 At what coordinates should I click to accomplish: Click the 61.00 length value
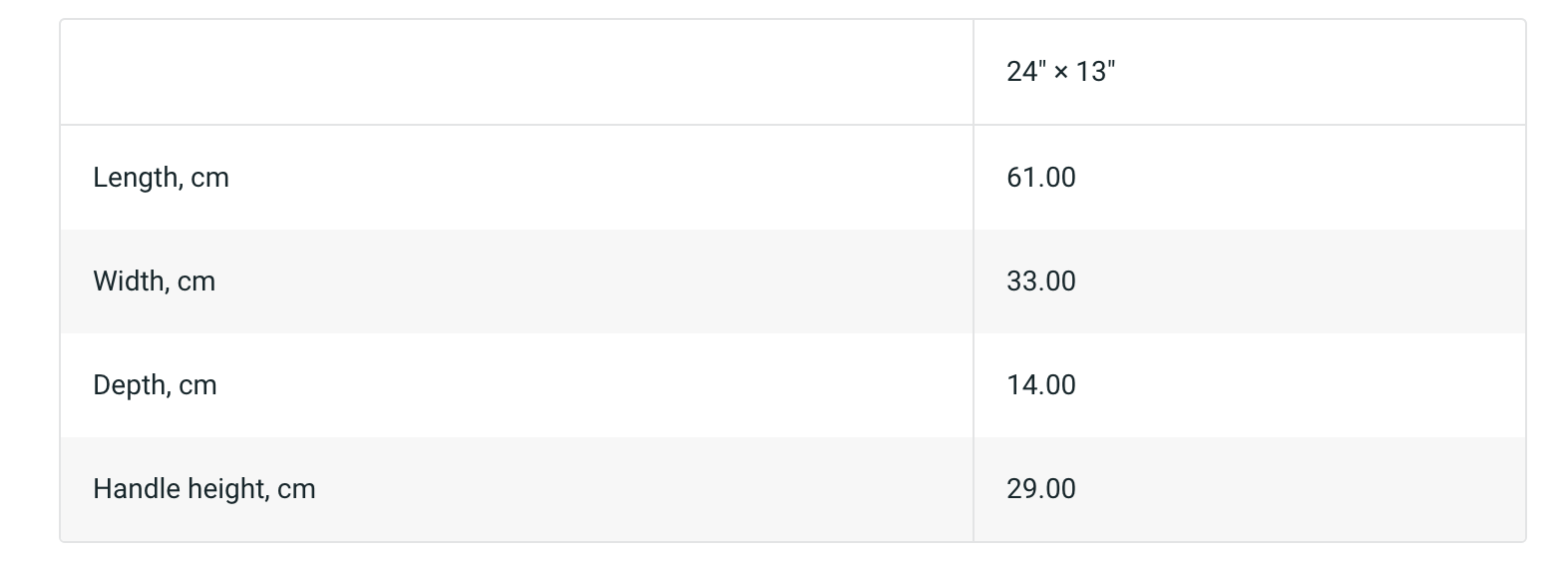pyautogui.click(x=1040, y=178)
